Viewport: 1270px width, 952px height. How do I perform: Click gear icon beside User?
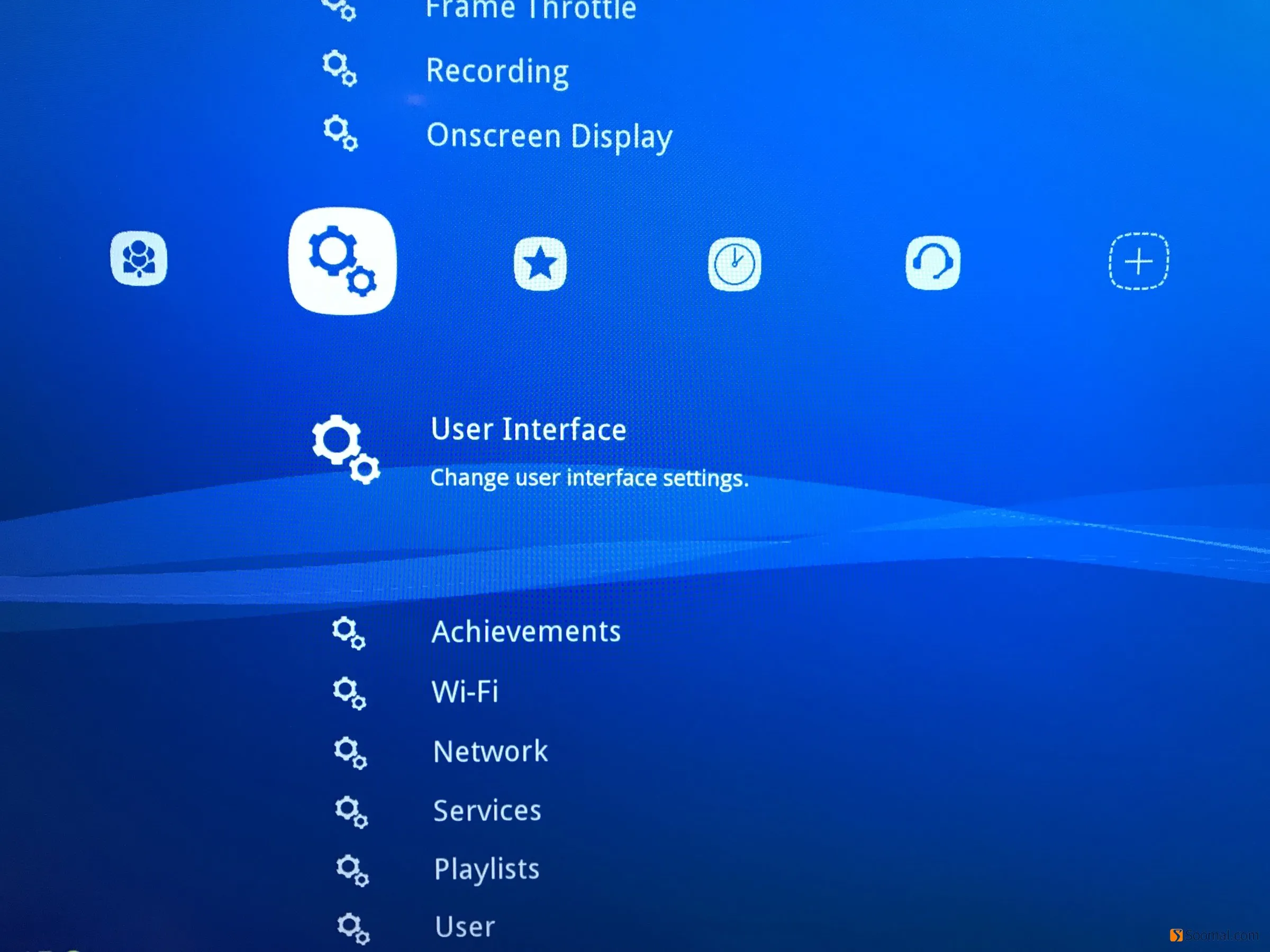353,929
